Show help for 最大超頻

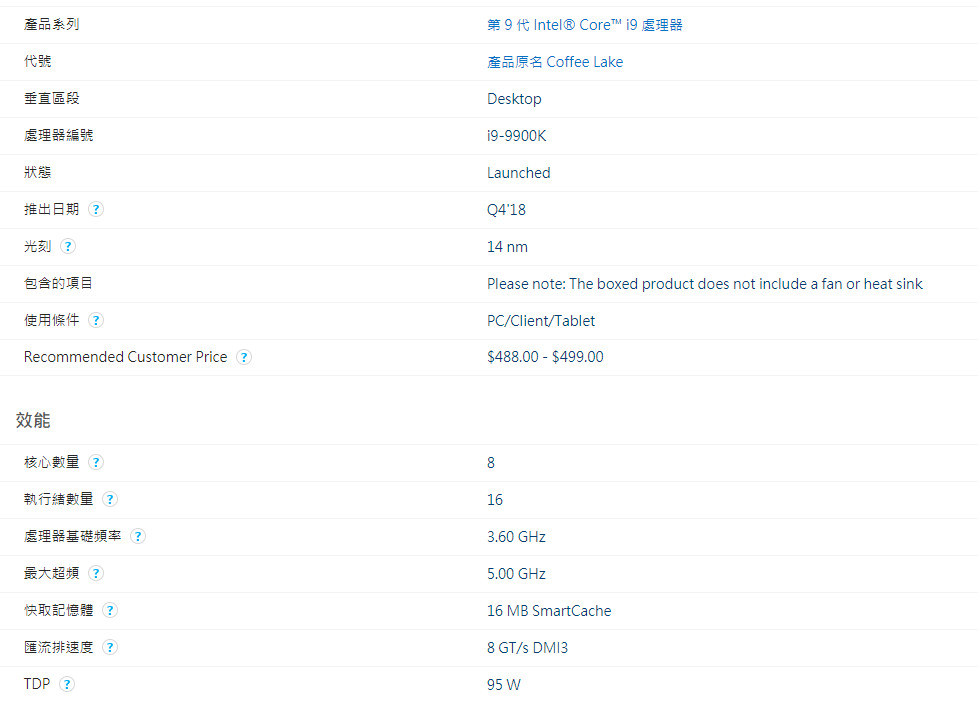click(x=96, y=574)
